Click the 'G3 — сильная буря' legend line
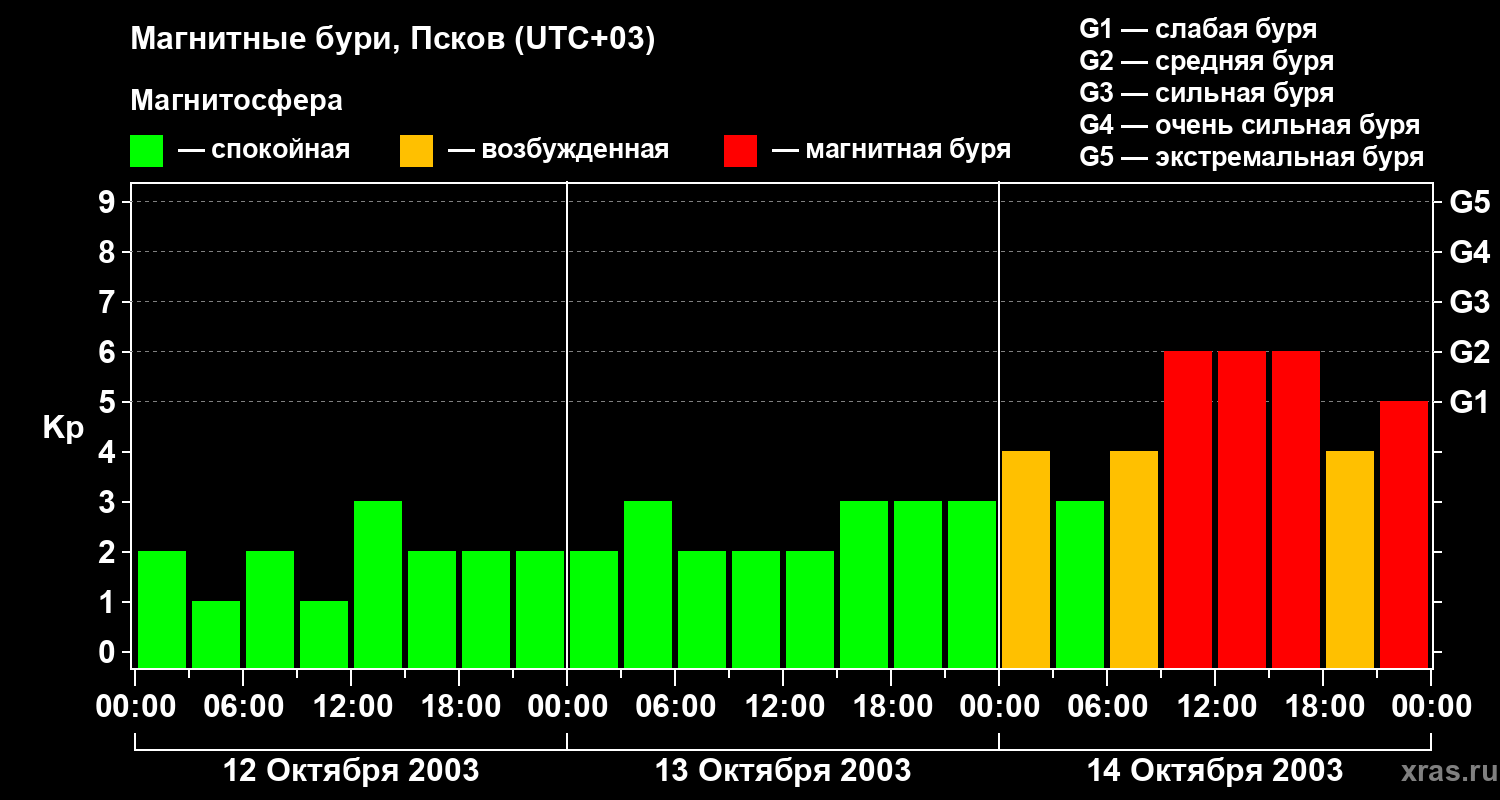 (1206, 93)
